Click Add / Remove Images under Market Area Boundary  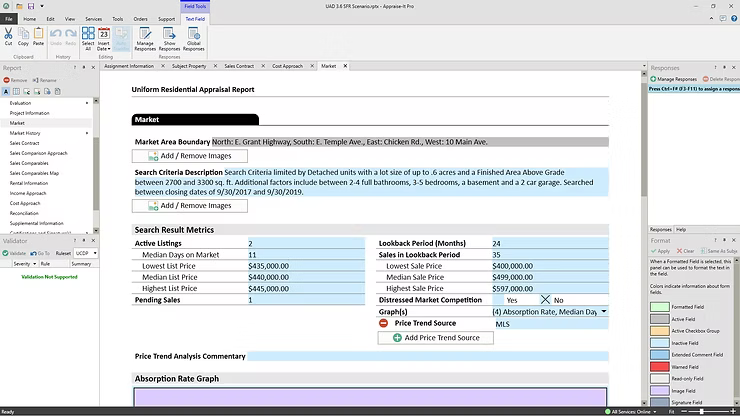190,156
